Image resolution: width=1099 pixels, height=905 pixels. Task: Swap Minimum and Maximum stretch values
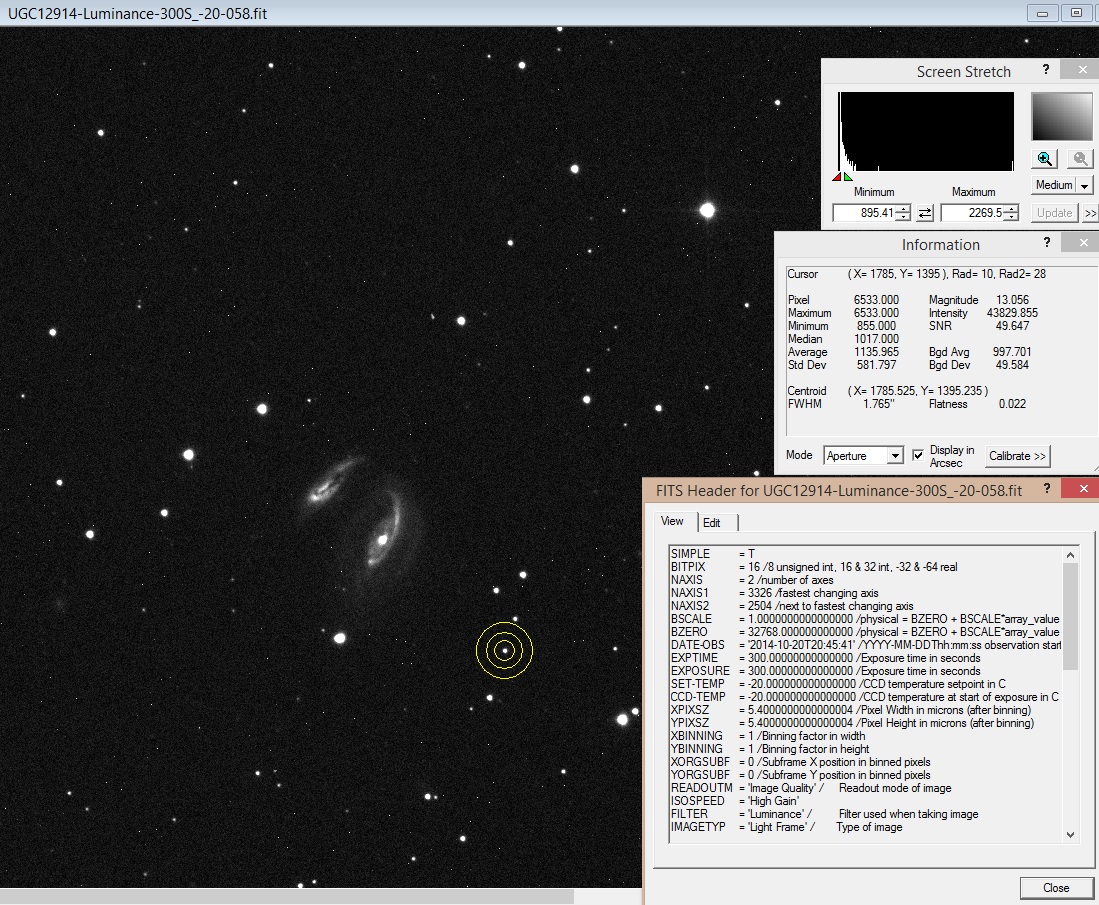tap(923, 212)
